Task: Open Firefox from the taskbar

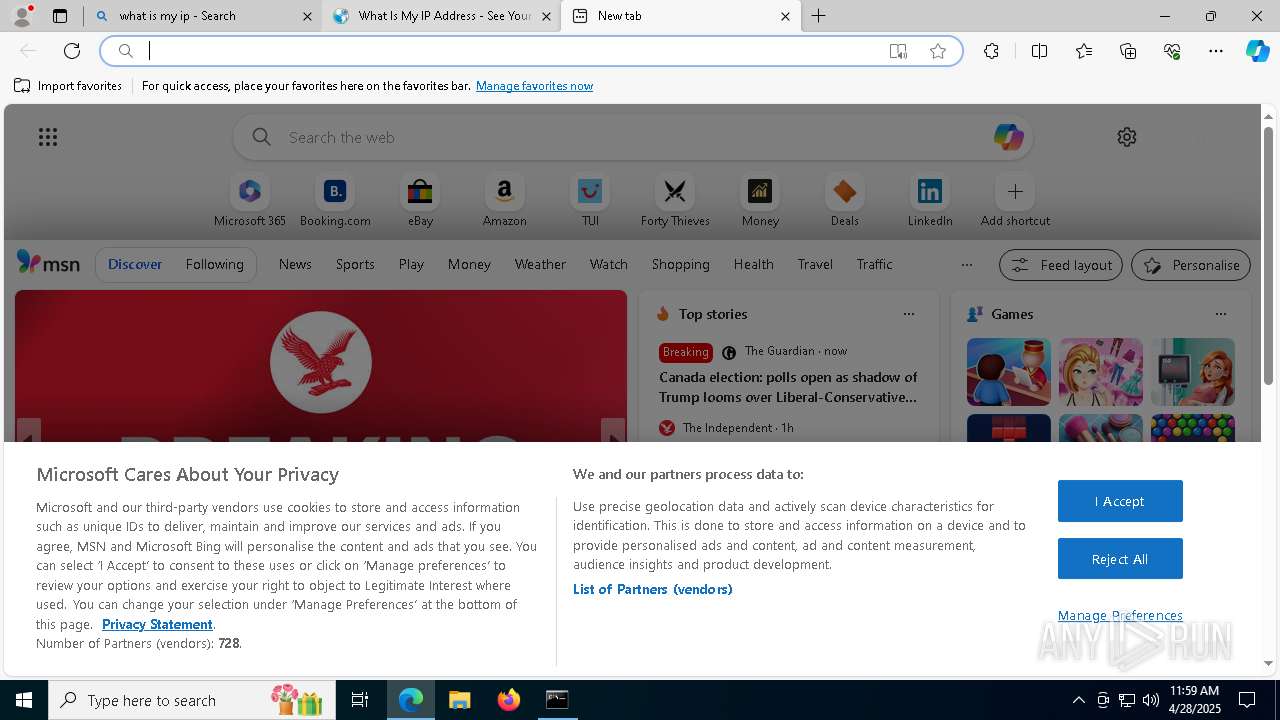Action: (x=509, y=700)
